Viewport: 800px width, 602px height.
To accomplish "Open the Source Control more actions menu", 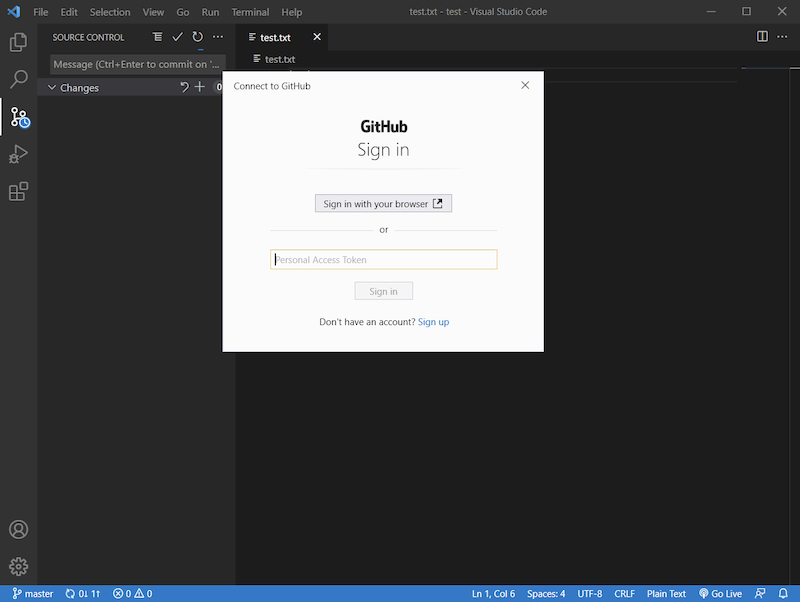I will pyautogui.click(x=218, y=36).
